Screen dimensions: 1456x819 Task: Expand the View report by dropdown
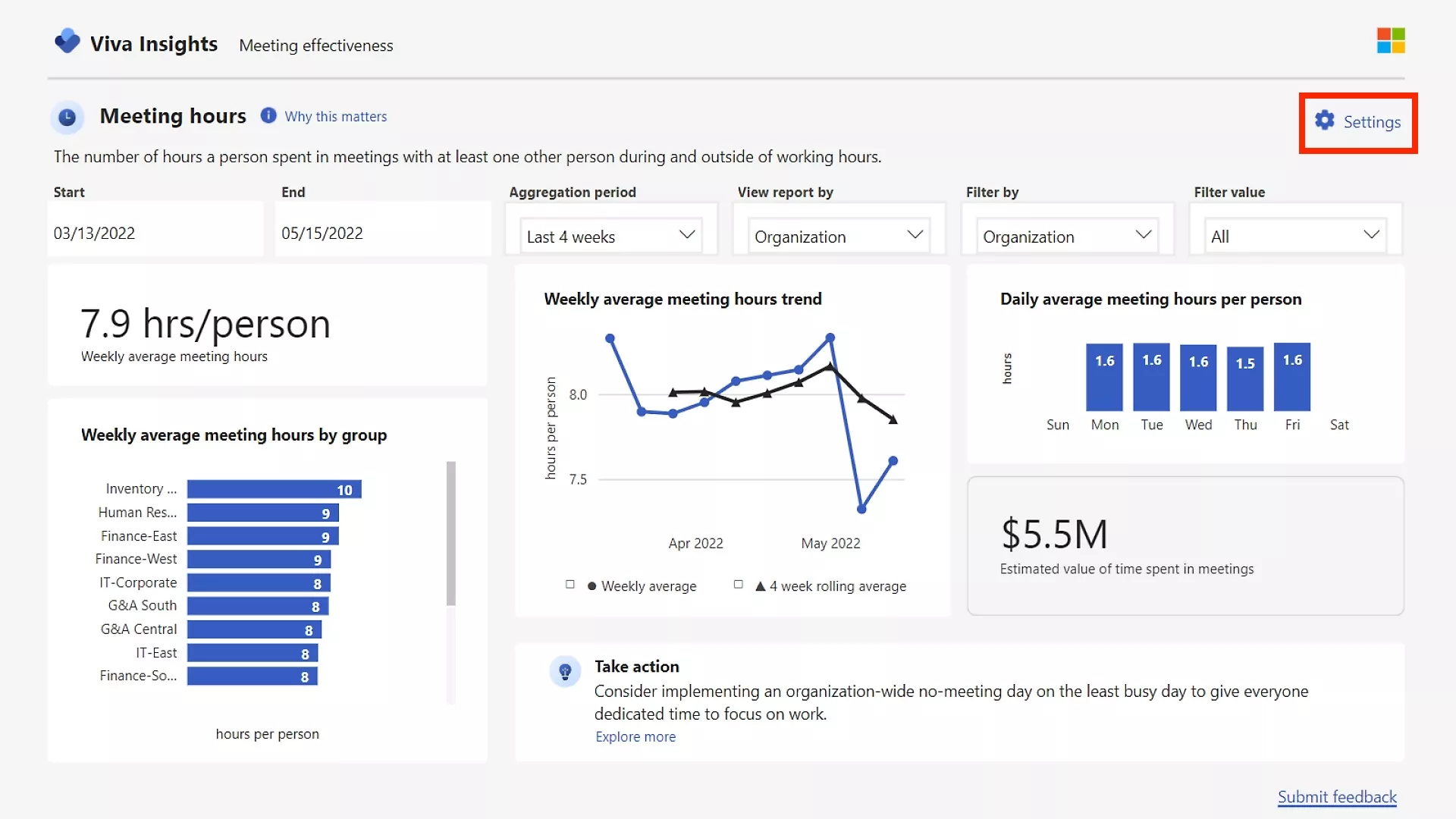click(839, 236)
